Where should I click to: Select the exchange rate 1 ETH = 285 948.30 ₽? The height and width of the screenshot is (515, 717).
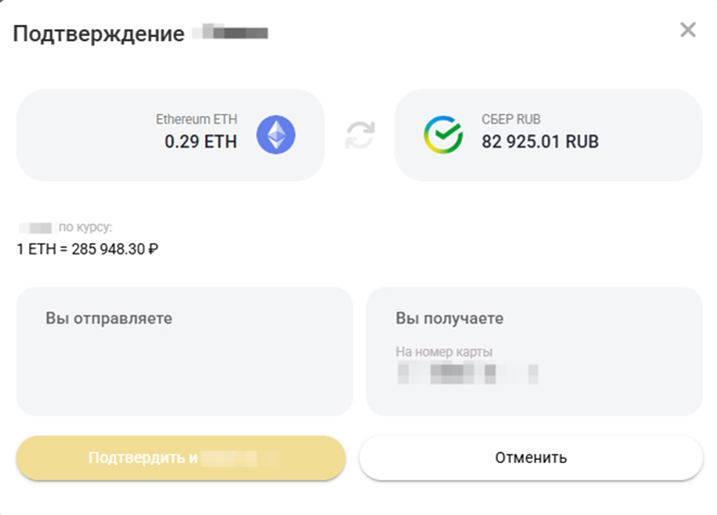tap(88, 248)
